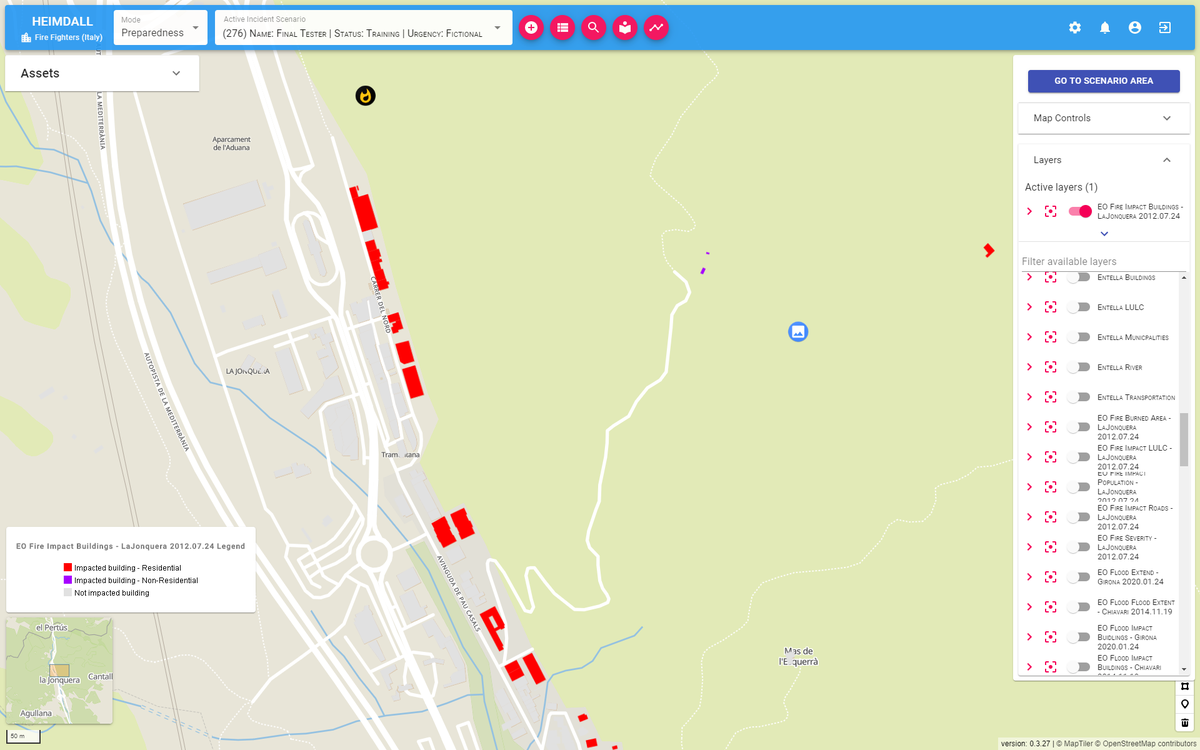1200x750 pixels.
Task: Expand Entella Buildings layer row
Action: click(x=1029, y=277)
